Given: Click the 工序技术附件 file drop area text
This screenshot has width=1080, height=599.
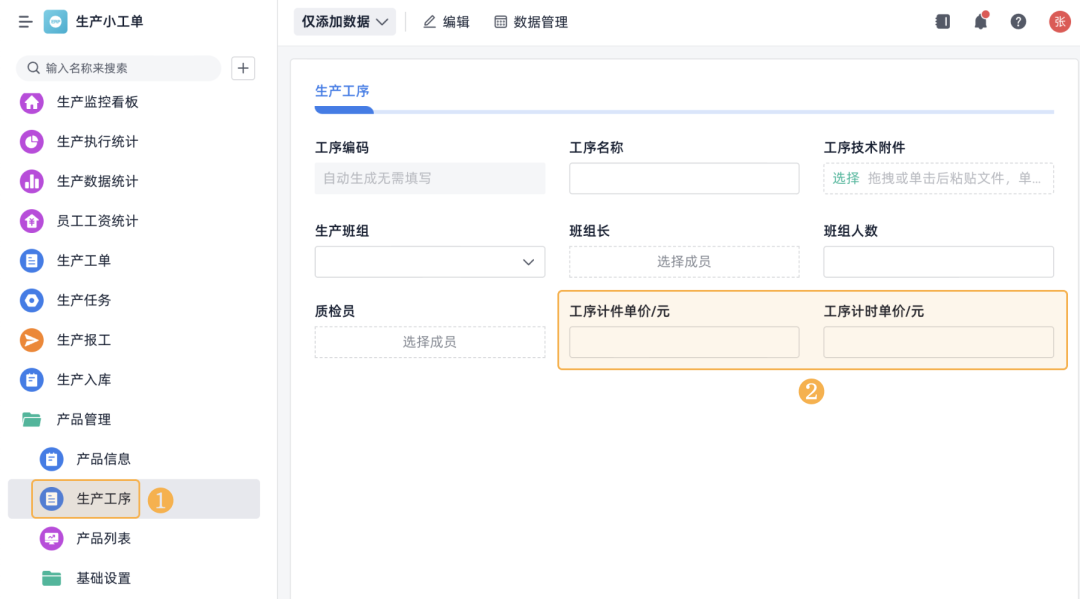Looking at the screenshot, I should [x=955, y=178].
